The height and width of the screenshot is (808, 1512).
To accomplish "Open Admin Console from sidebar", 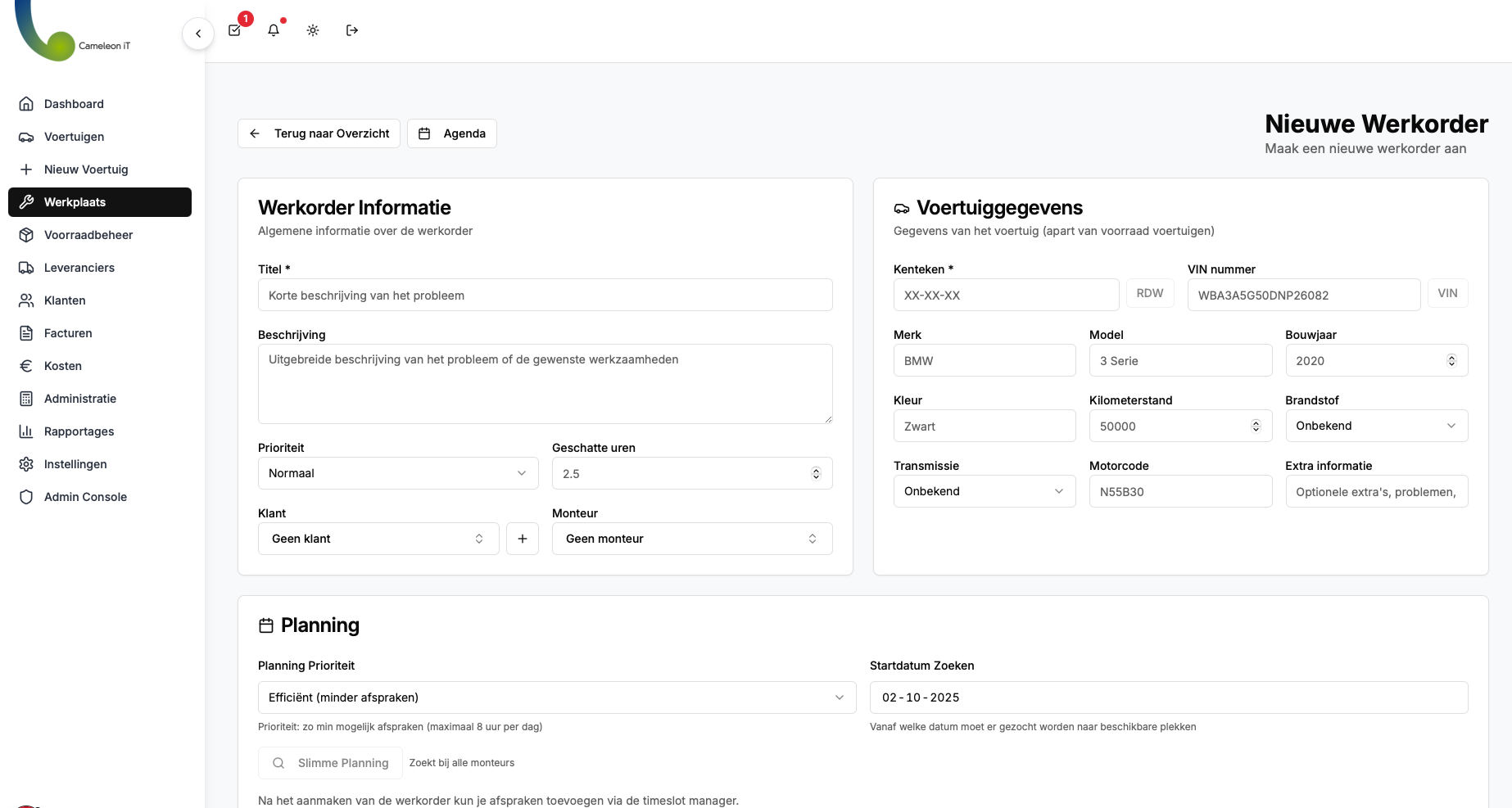I will (85, 497).
